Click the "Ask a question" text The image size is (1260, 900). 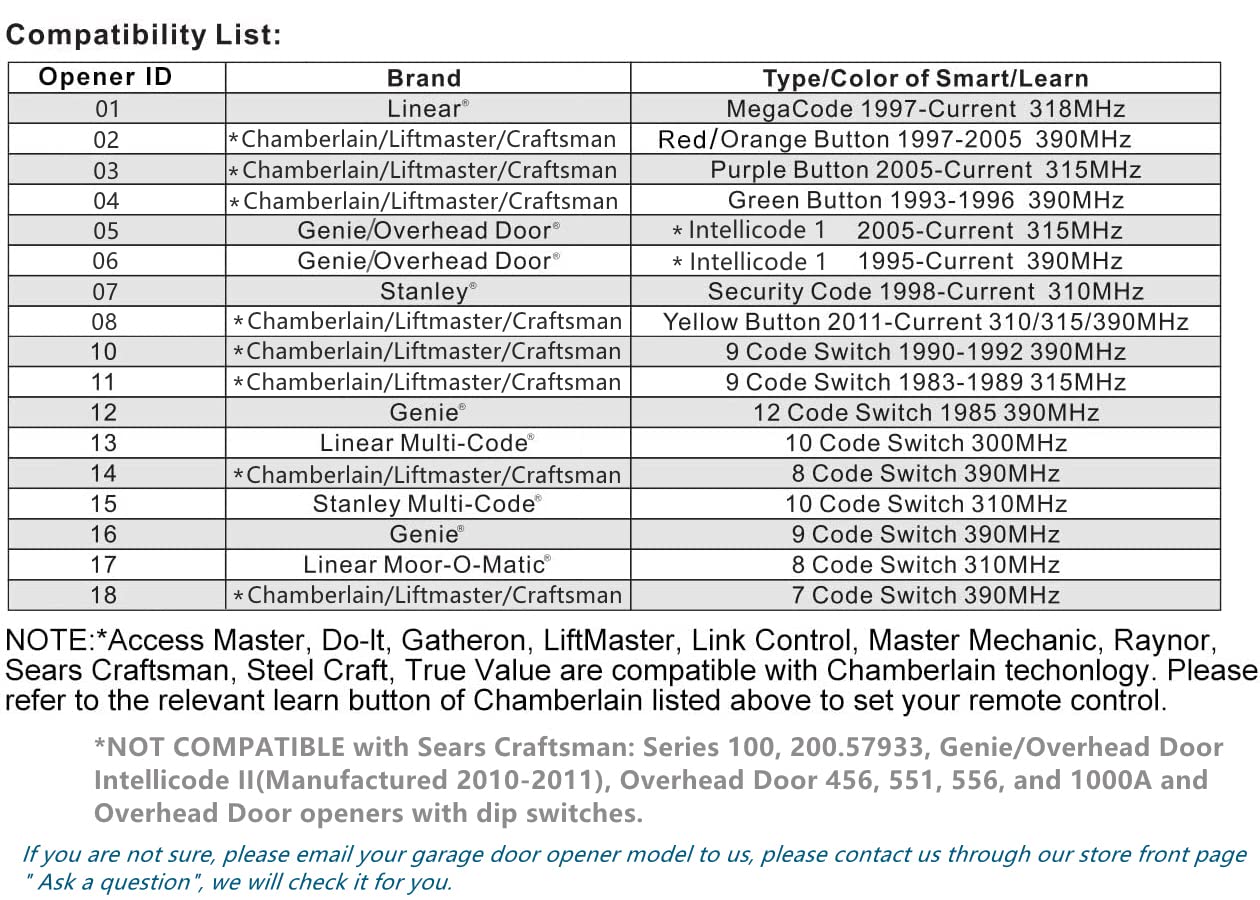coord(112,882)
